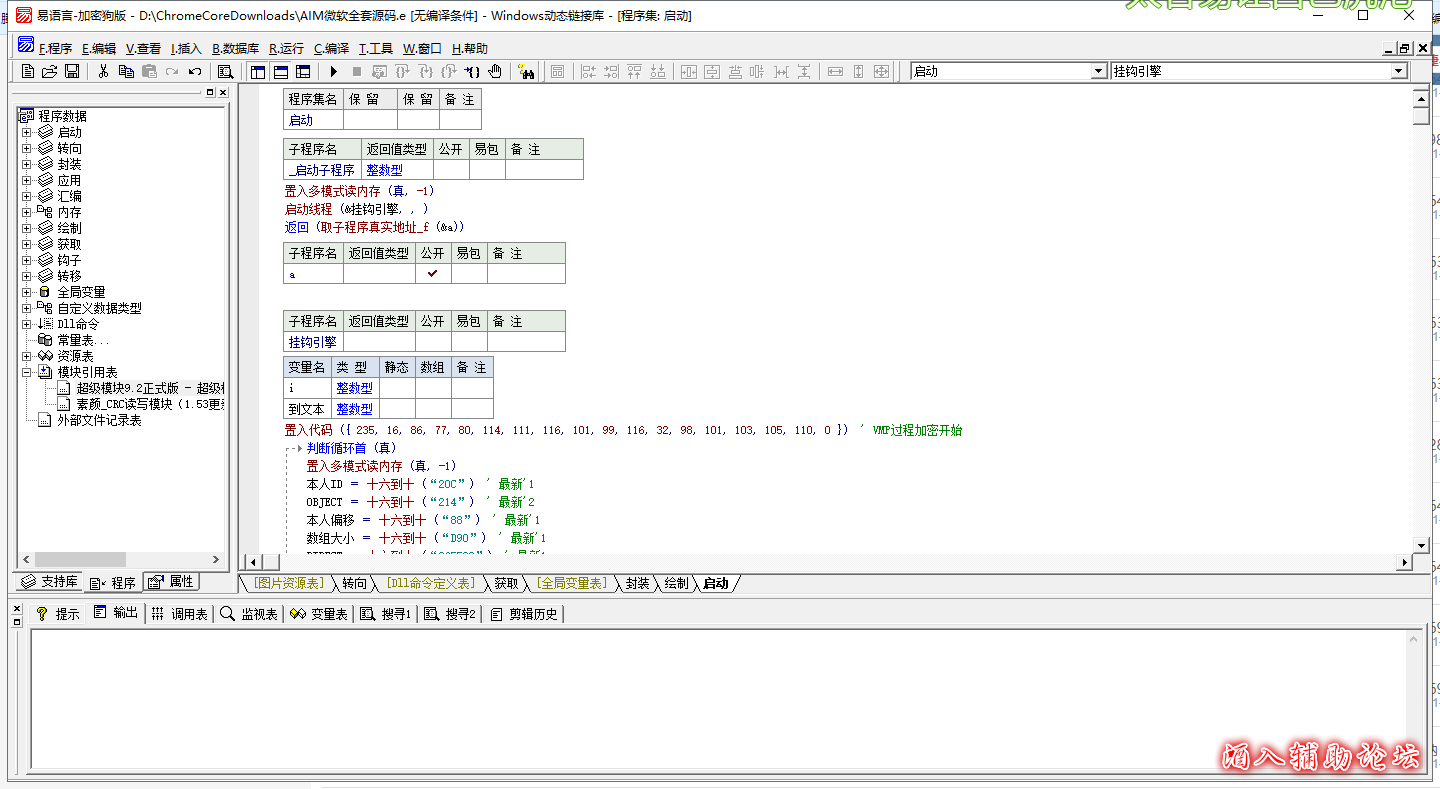This screenshot has width=1440, height=789.
Task: Click the 判断循环首 code link
Action: [x=335, y=447]
